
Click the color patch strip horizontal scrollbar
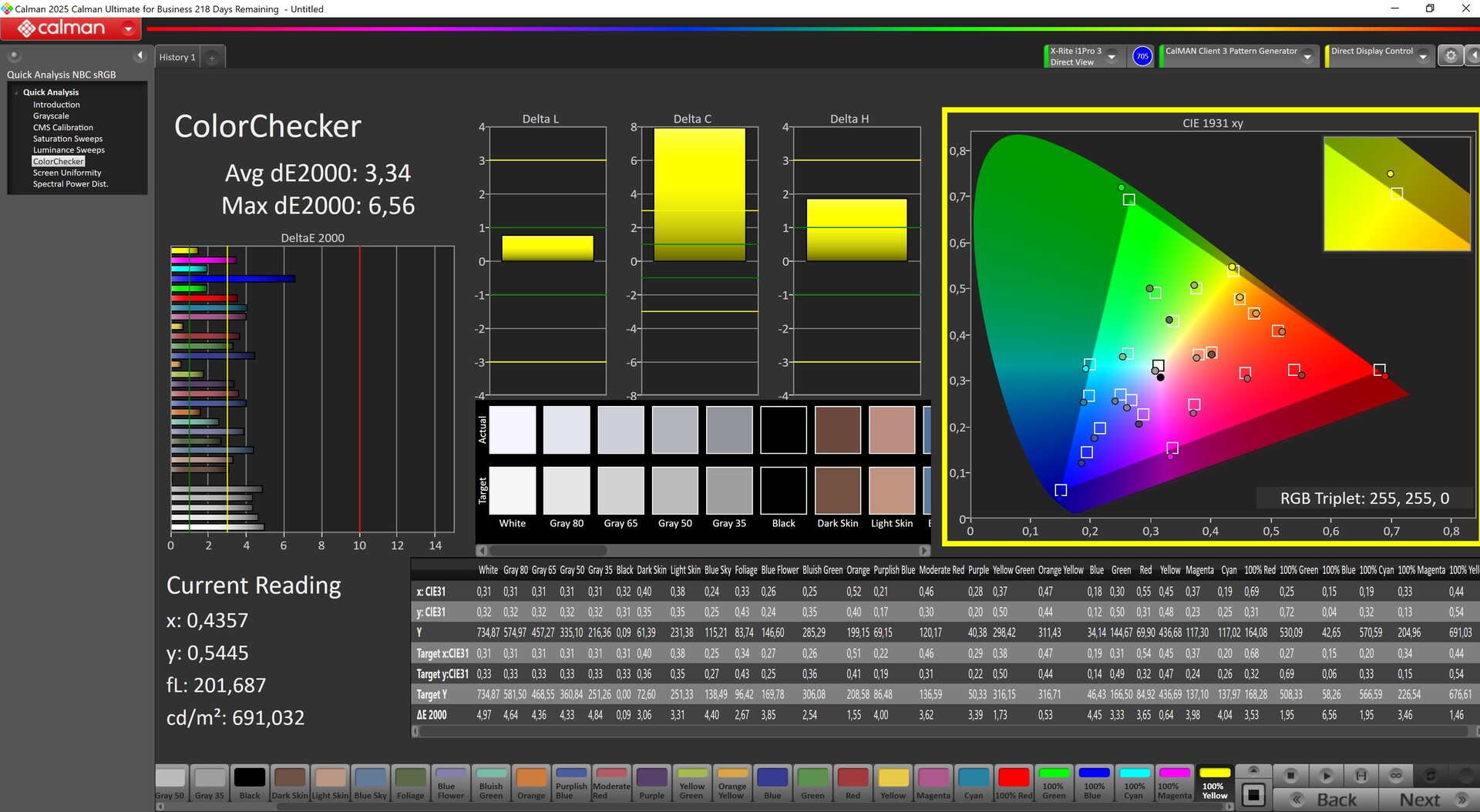547,550
